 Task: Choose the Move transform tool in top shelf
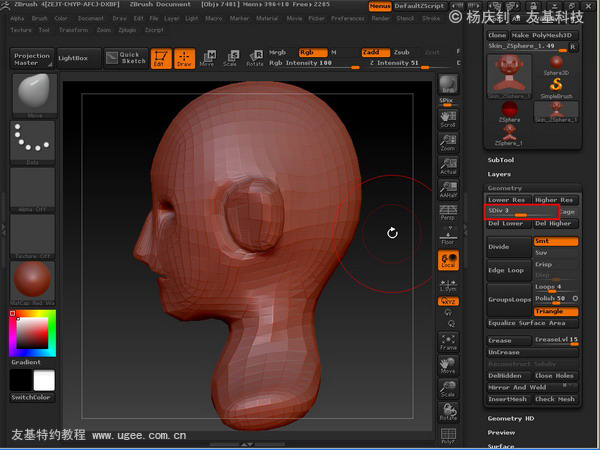point(207,59)
